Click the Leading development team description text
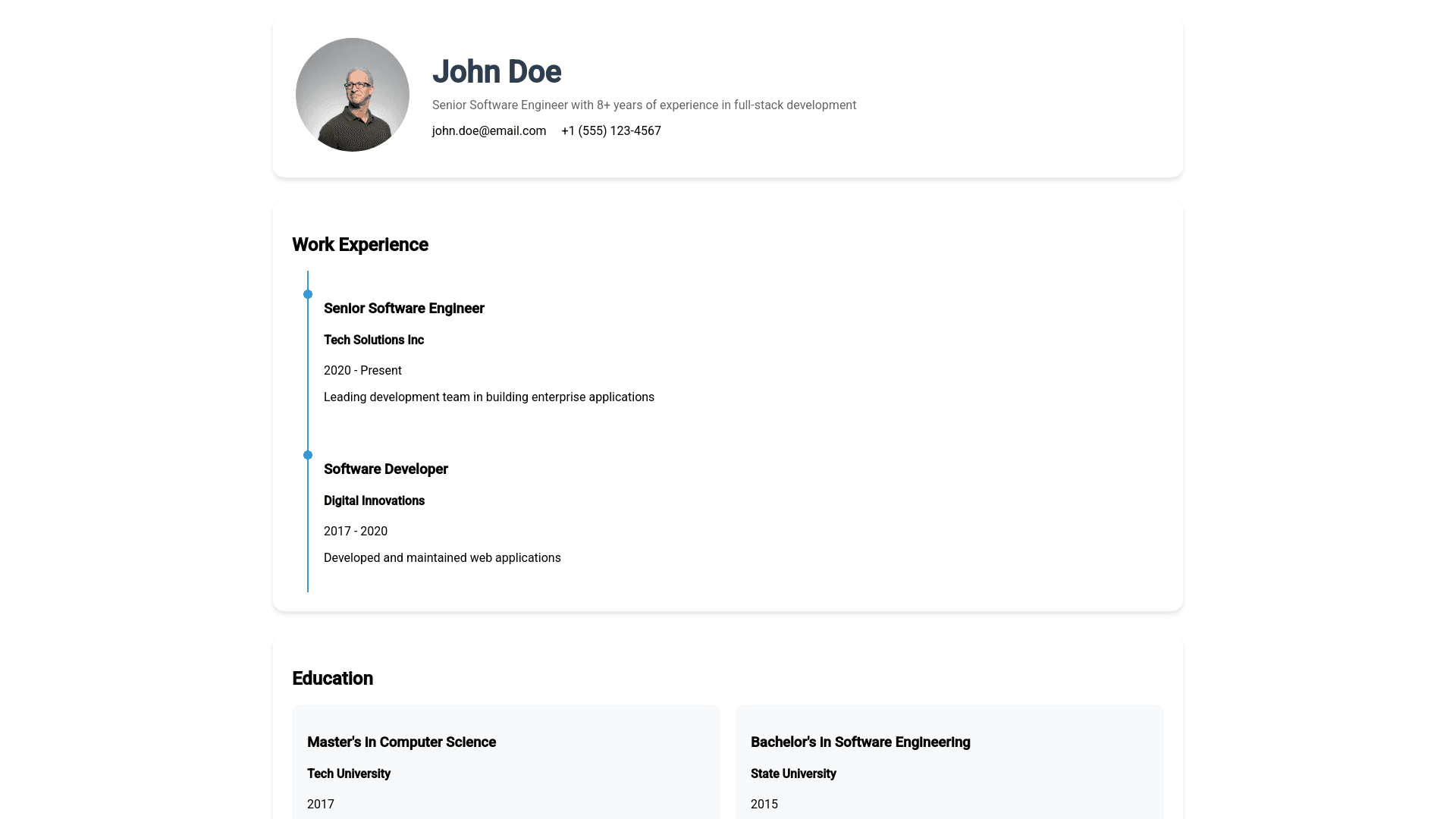Screen dimensions: 1456x819 click(489, 397)
